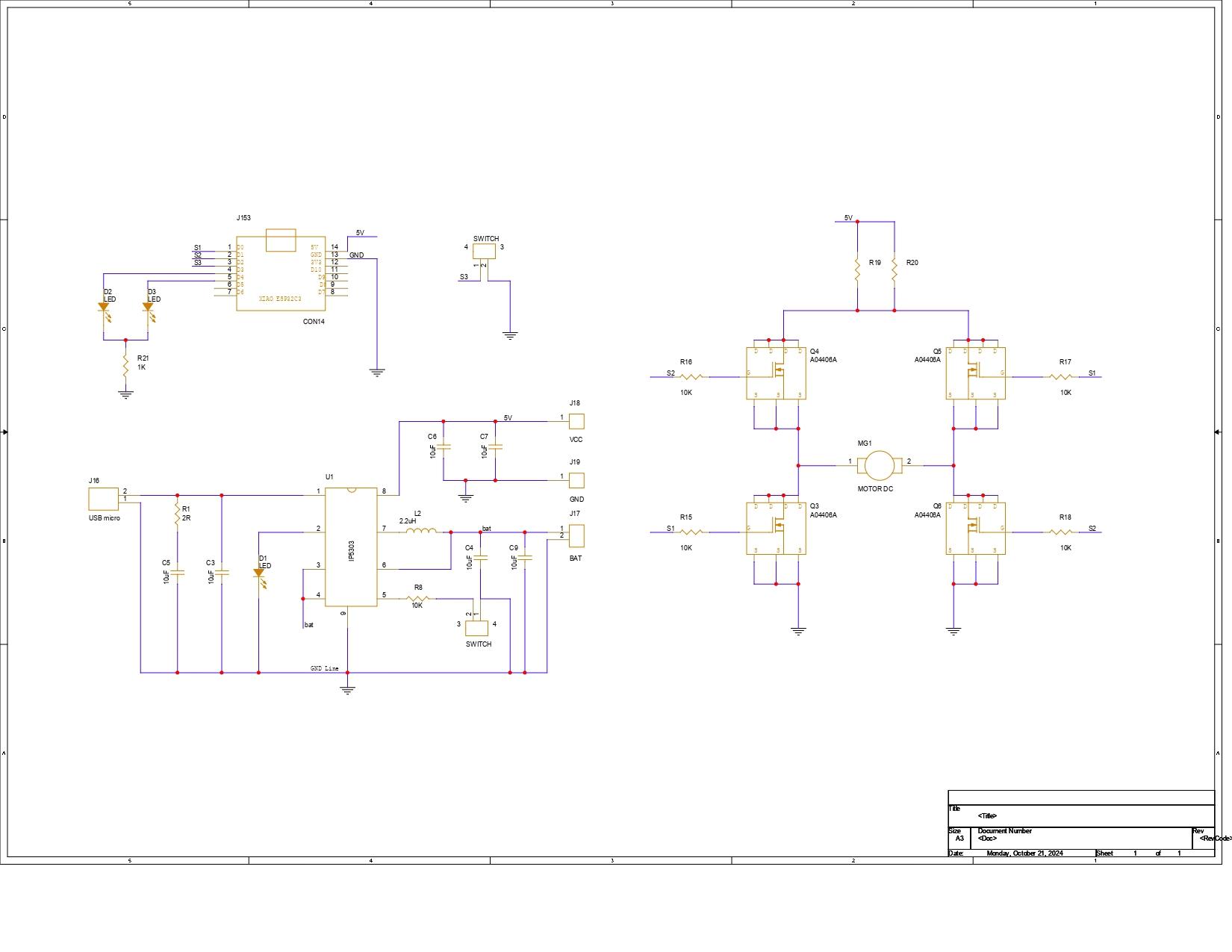Select capacitor C3
Image resolution: width=1232 pixels, height=952 pixels.
click(x=222, y=573)
